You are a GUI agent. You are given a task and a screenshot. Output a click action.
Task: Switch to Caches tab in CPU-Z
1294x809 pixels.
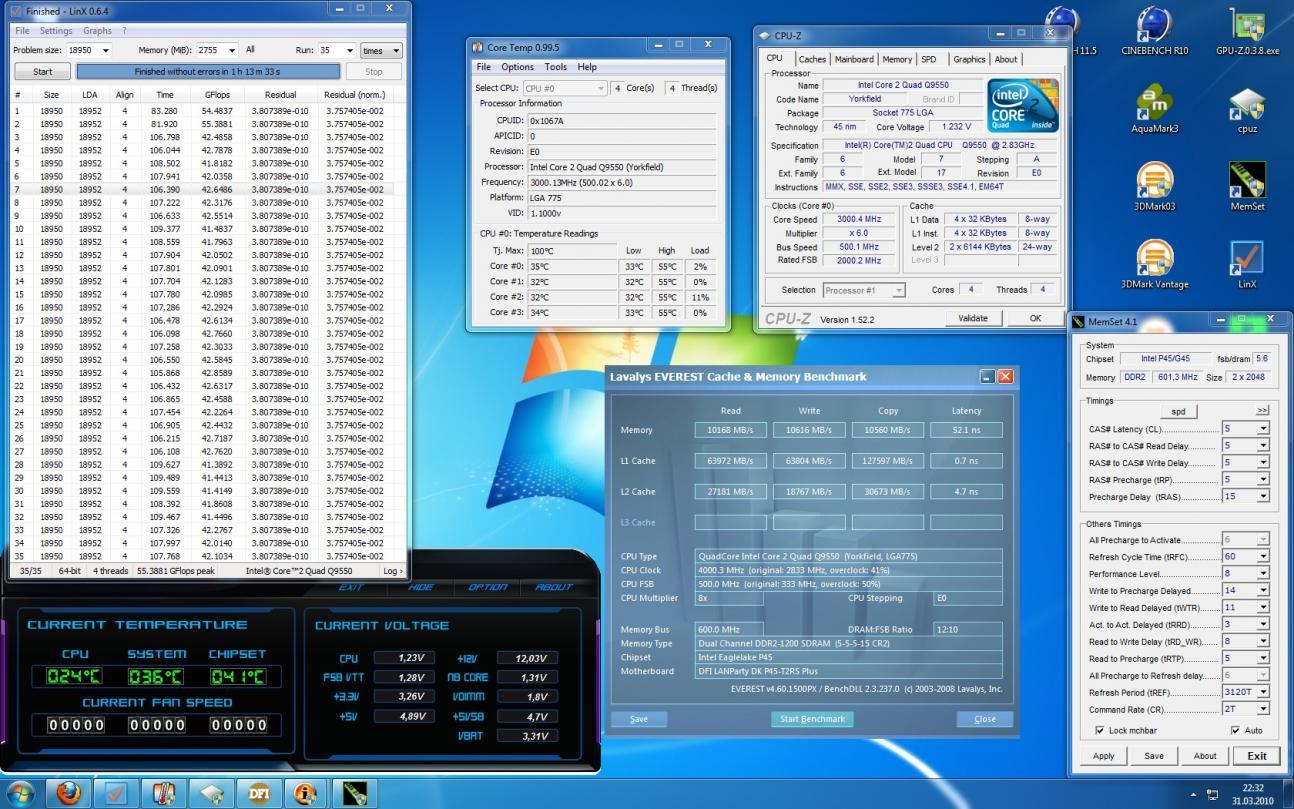pos(812,59)
